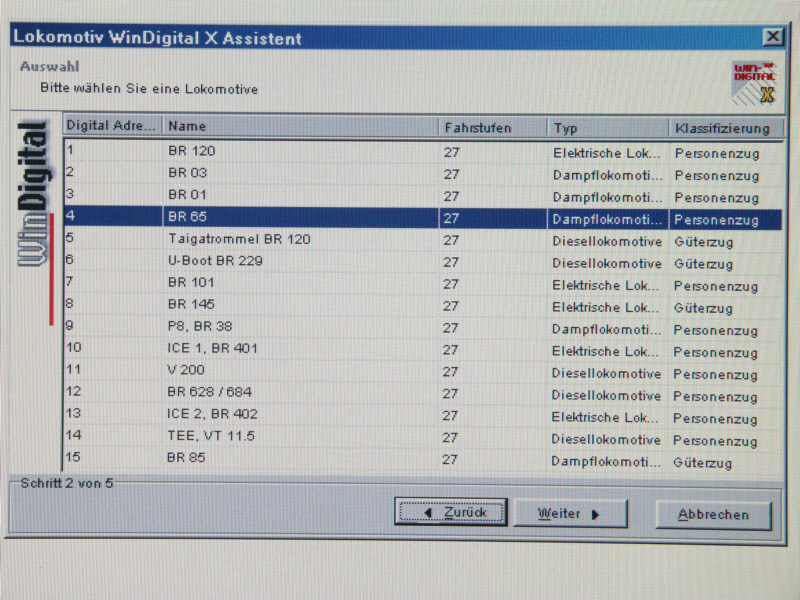Select the U-Boot BR 229 locomotive
800x600 pixels.
click(x=423, y=262)
